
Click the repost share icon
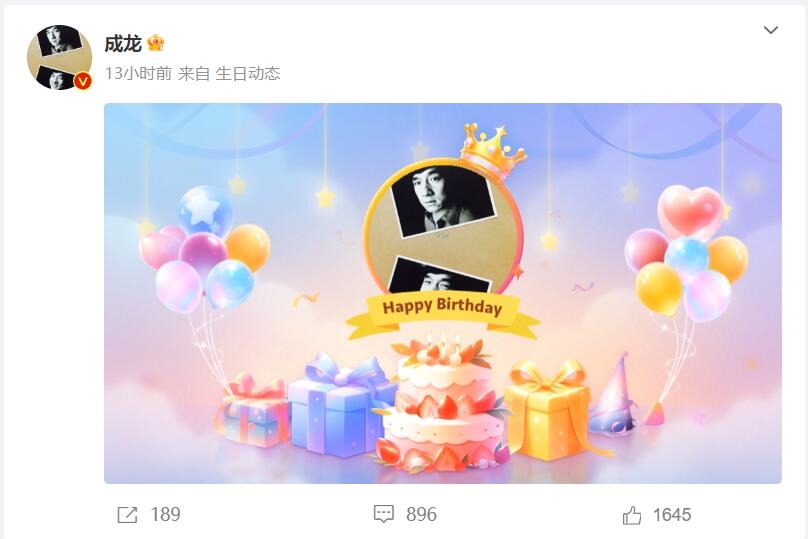point(127,515)
